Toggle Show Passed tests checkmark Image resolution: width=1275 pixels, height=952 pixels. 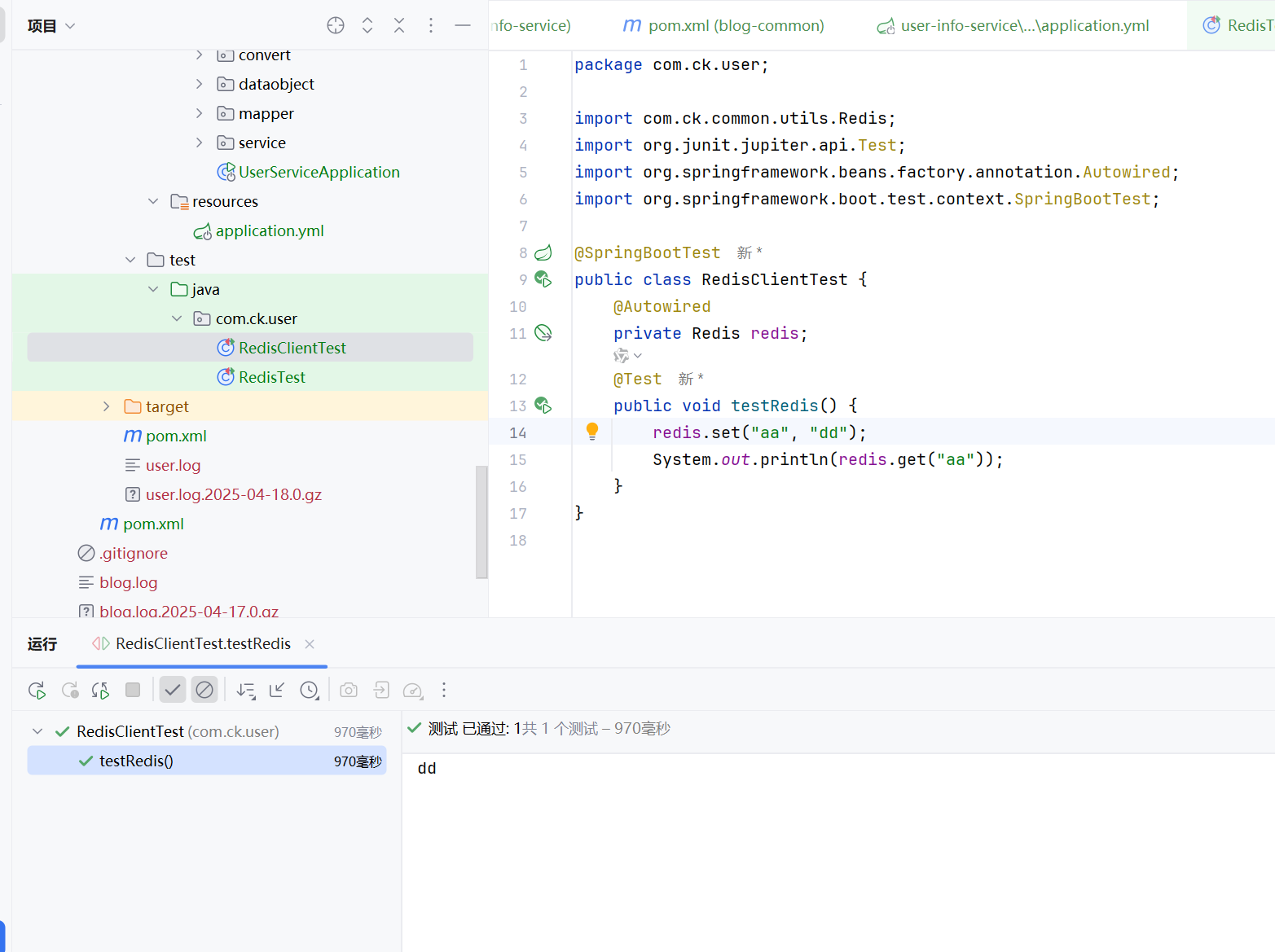click(173, 691)
